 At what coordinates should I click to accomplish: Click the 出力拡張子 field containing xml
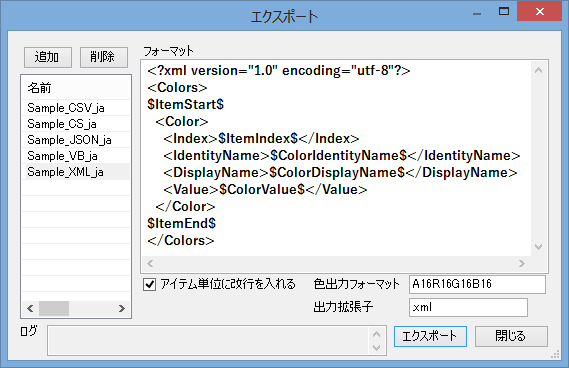(x=468, y=307)
